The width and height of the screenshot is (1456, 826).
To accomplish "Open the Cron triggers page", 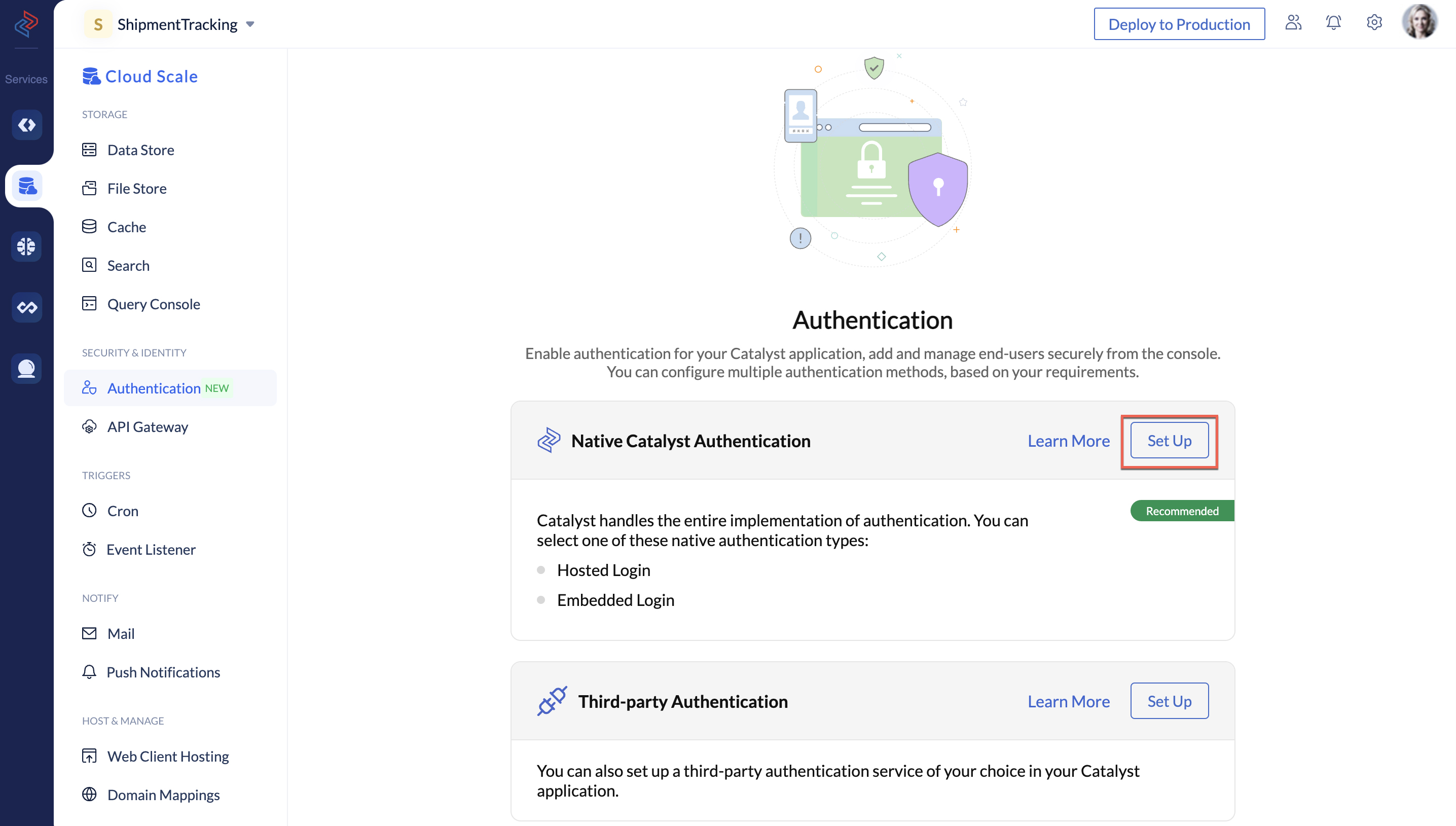I will click(122, 510).
